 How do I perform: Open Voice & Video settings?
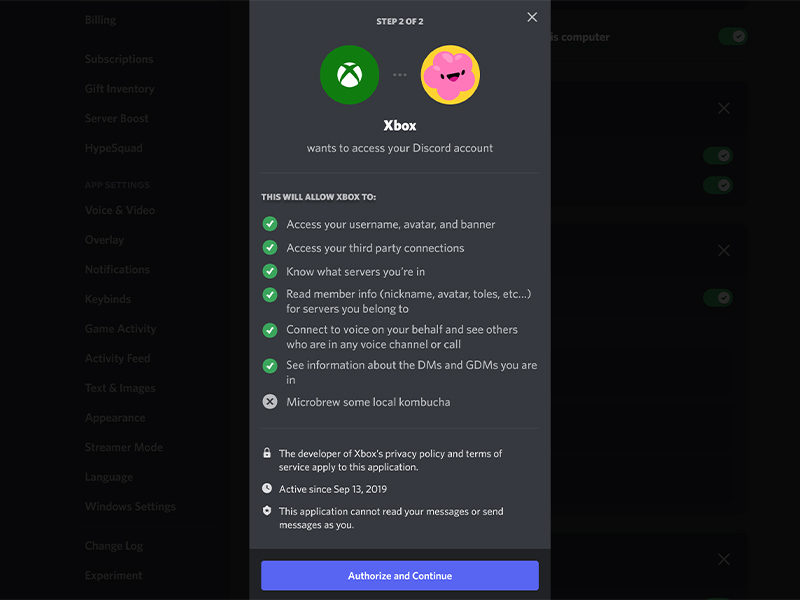120,210
